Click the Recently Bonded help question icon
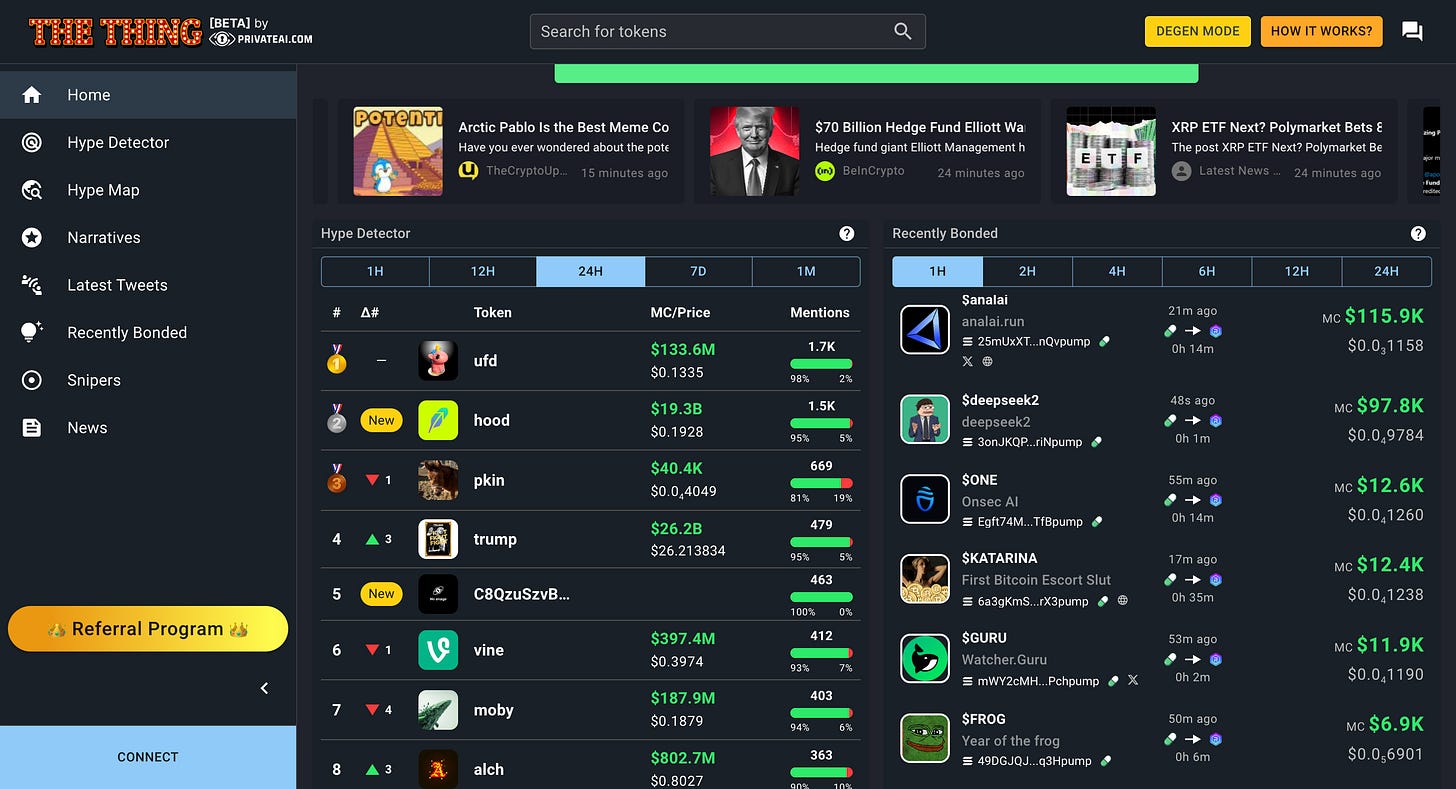The image size is (1456, 789). point(1418,233)
